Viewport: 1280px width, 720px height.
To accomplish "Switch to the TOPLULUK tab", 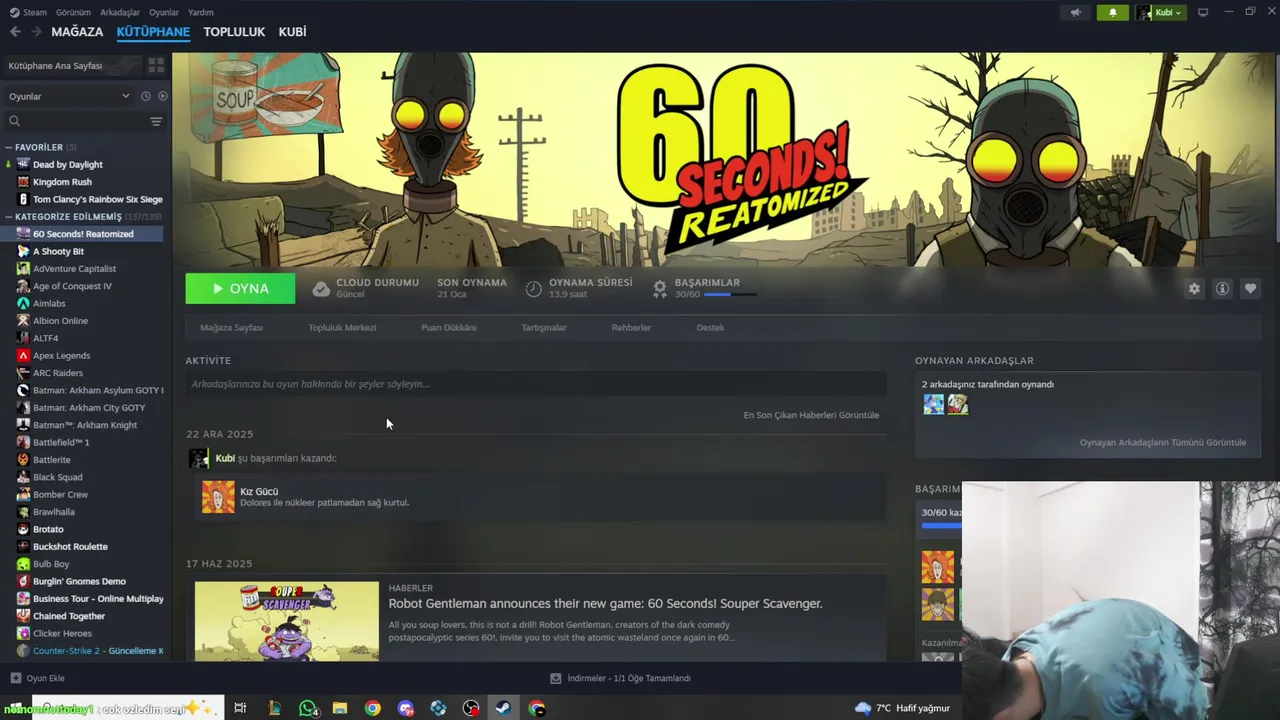I will [x=234, y=32].
